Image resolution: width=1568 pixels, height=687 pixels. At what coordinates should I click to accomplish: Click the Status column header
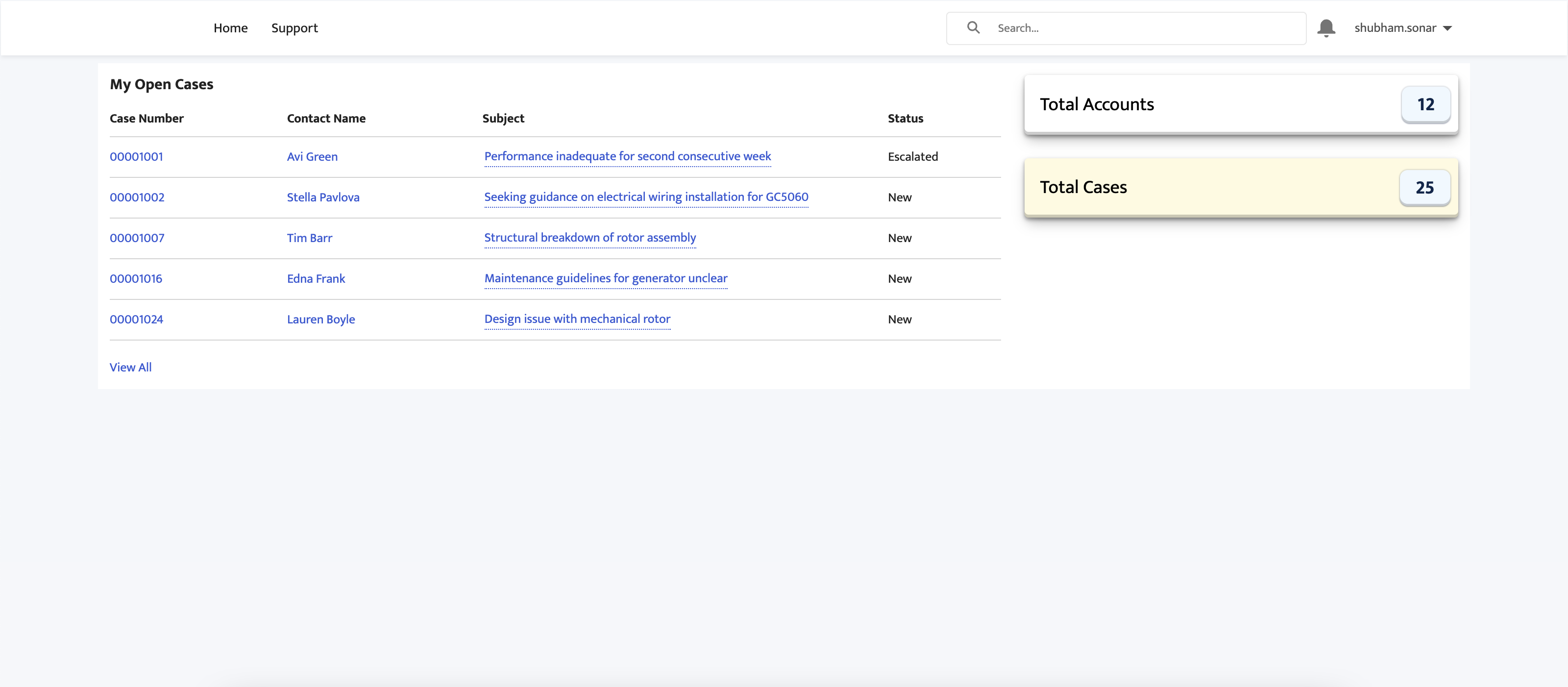coord(905,119)
